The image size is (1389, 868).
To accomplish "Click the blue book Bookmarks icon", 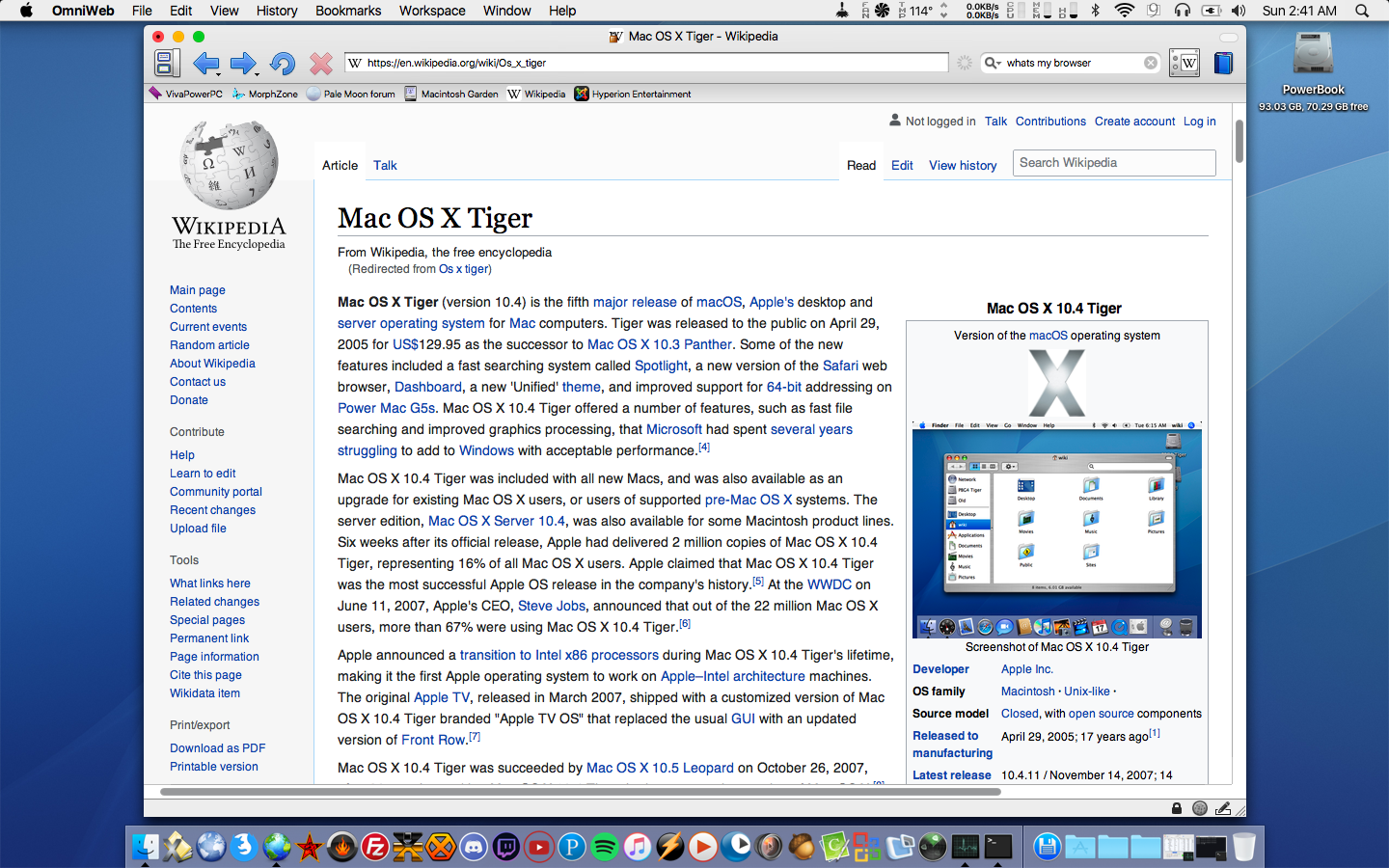I will pos(1223,64).
